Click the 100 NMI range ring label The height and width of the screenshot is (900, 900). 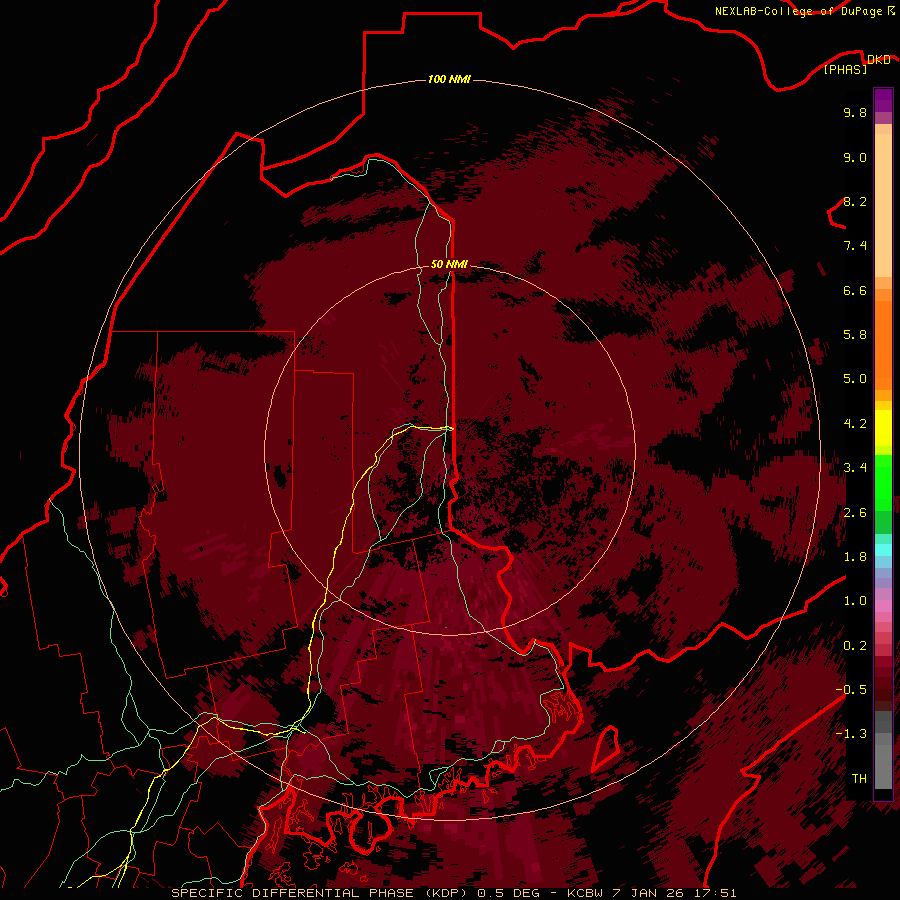point(449,79)
